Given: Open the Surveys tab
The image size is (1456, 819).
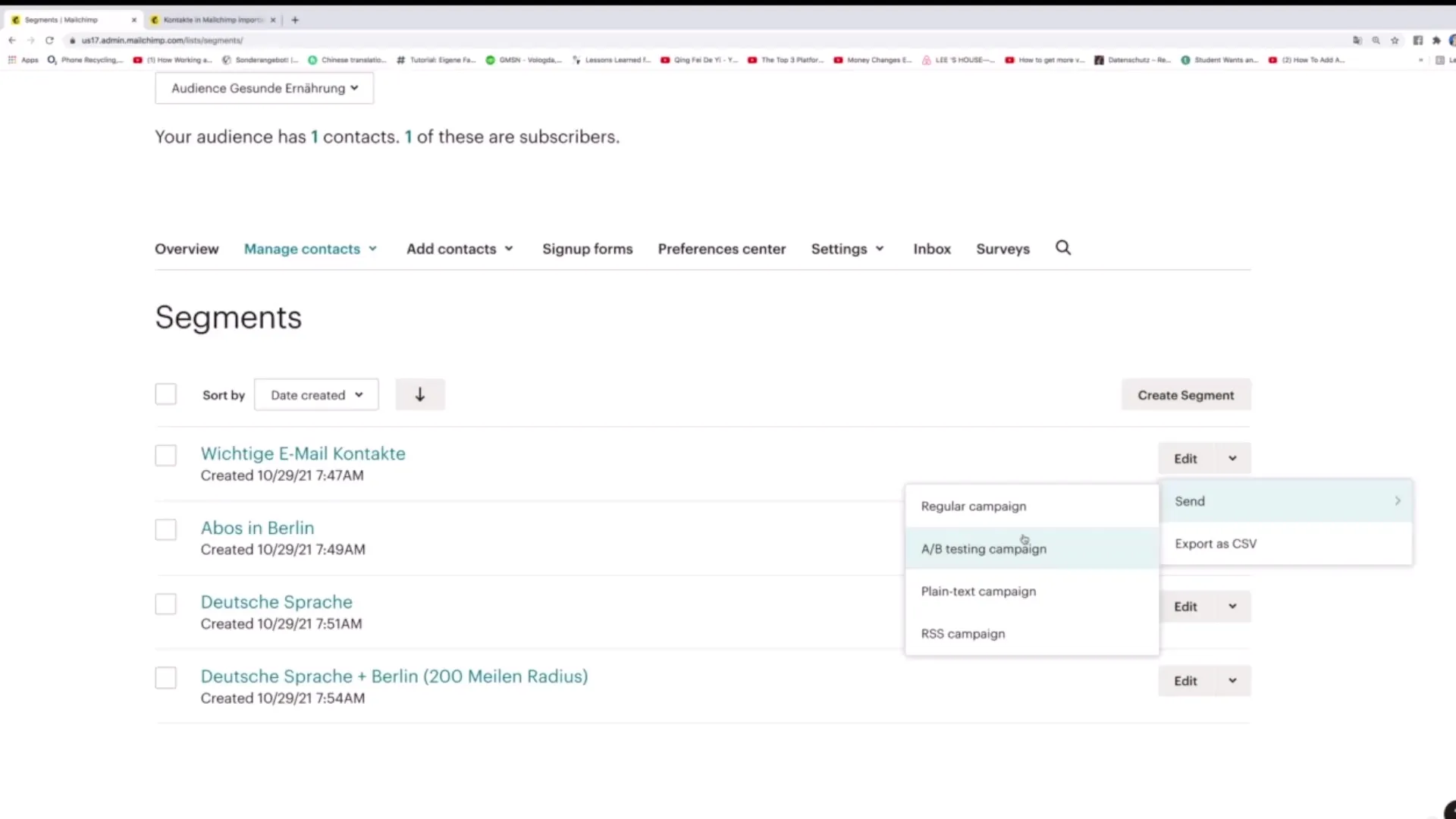Looking at the screenshot, I should coord(1003,249).
